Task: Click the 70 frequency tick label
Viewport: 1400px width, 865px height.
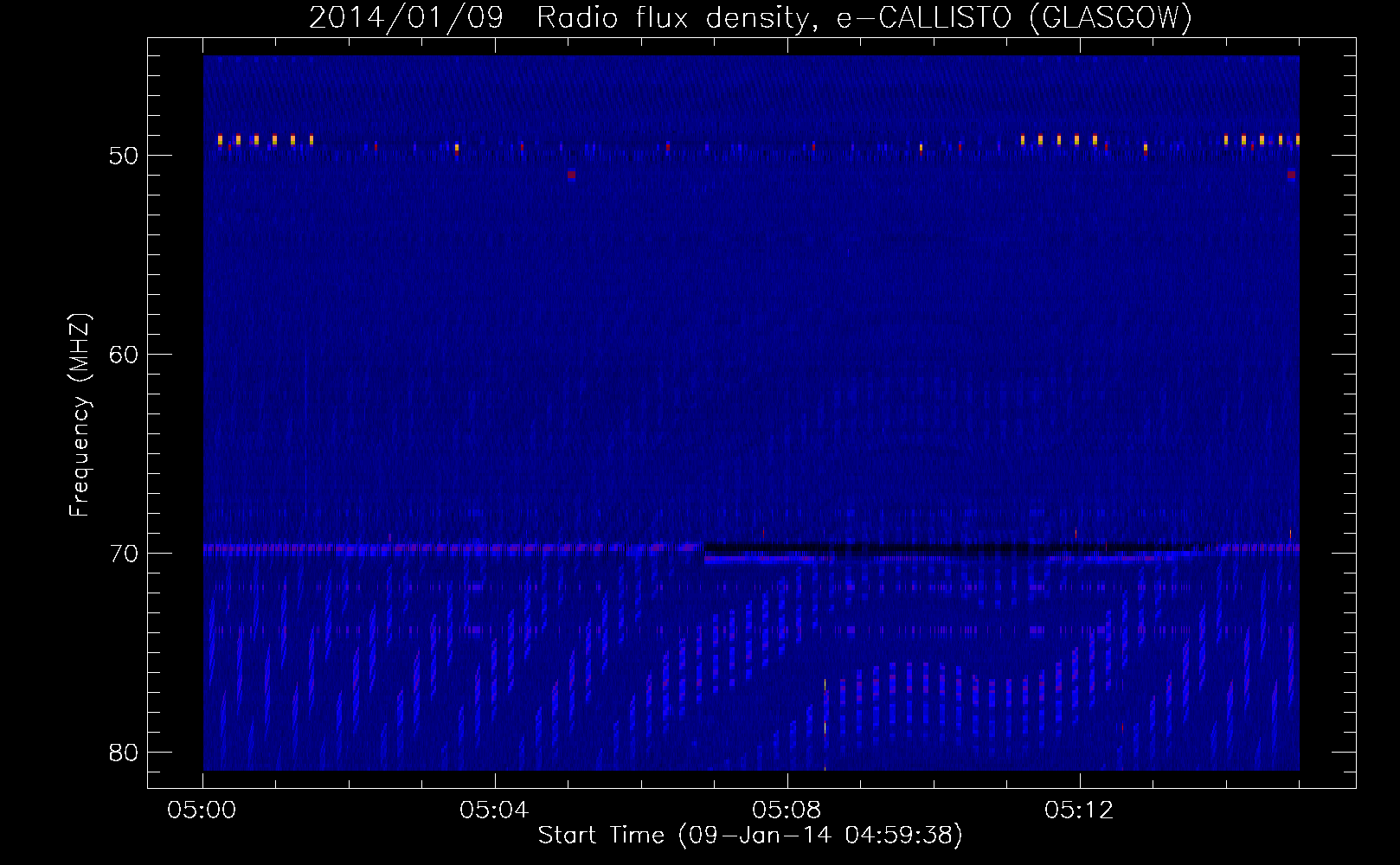Action: 124,554
